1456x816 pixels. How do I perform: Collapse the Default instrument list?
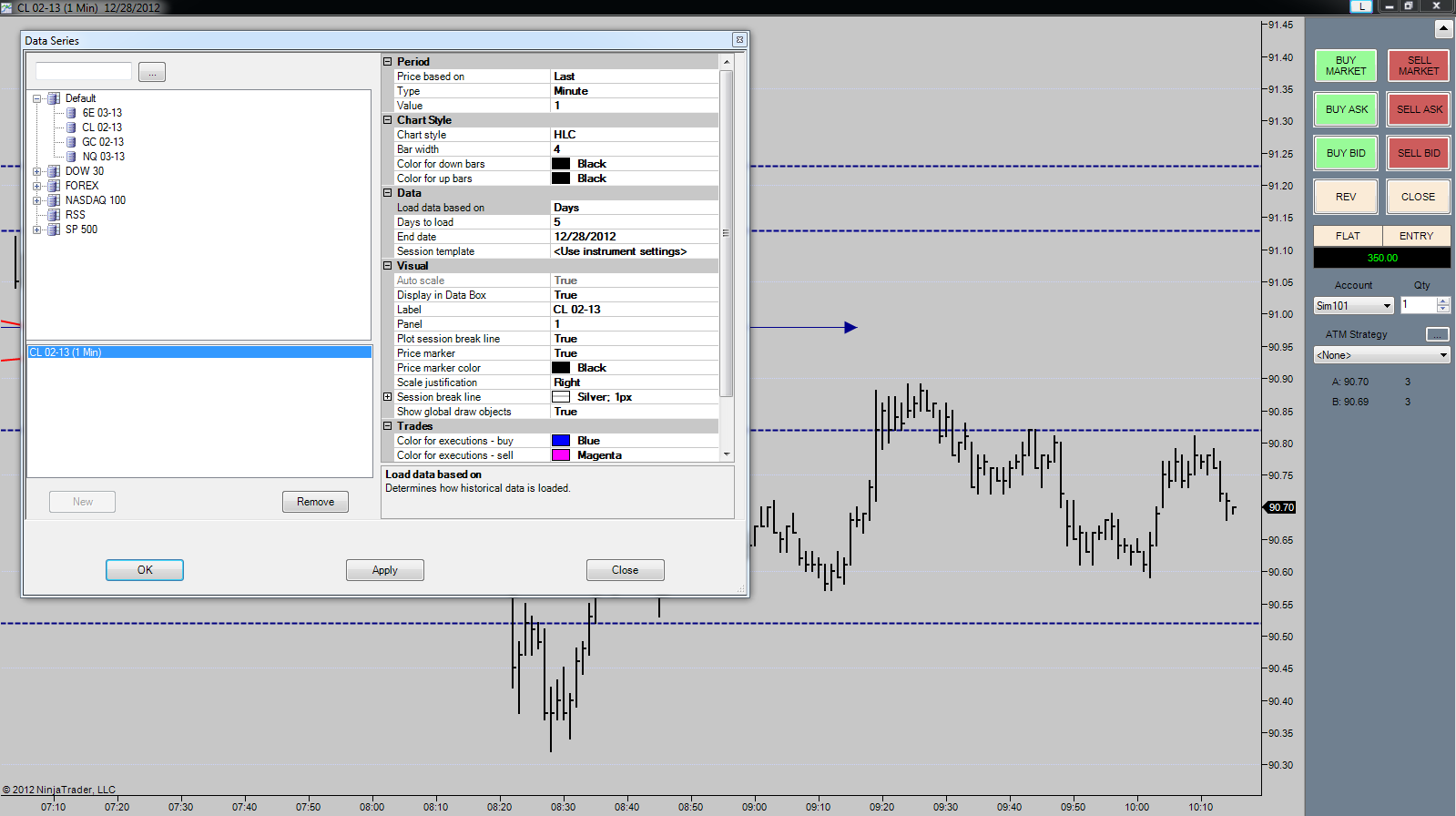pyautogui.click(x=37, y=98)
